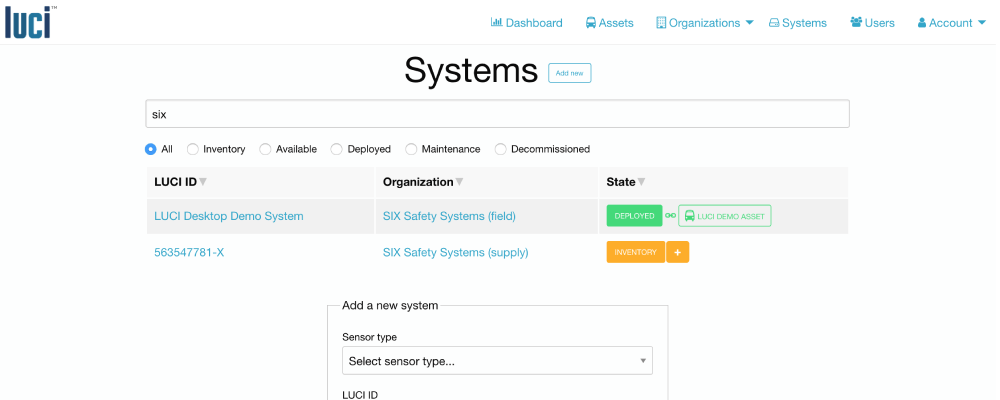The height and width of the screenshot is (400, 1000).
Task: Open the Dashboard menu item
Action: point(527,23)
